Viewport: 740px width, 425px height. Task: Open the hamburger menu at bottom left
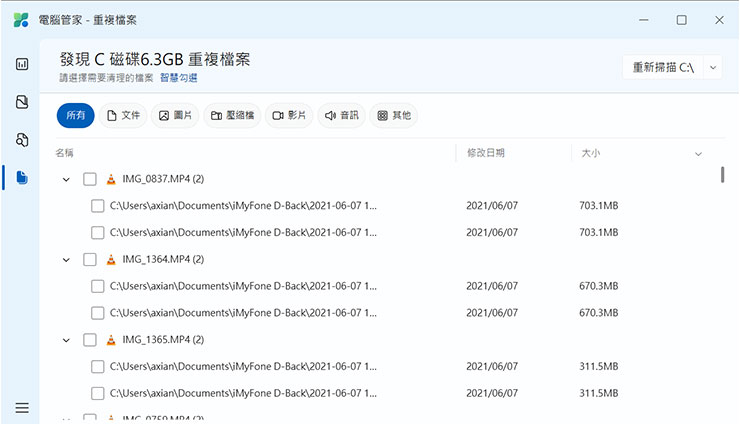point(22,408)
